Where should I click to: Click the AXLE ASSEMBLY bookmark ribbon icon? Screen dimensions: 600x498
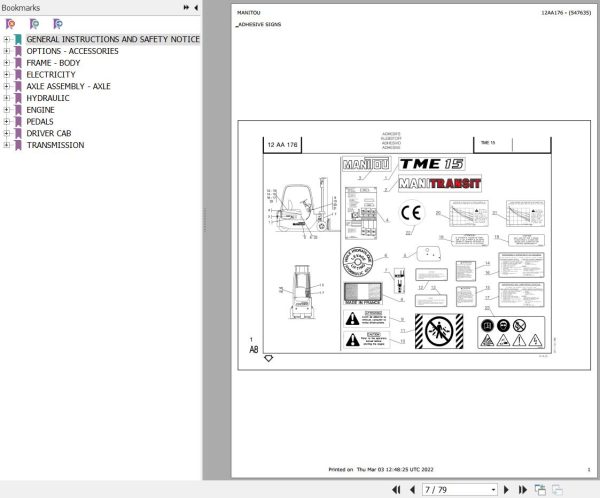point(18,86)
